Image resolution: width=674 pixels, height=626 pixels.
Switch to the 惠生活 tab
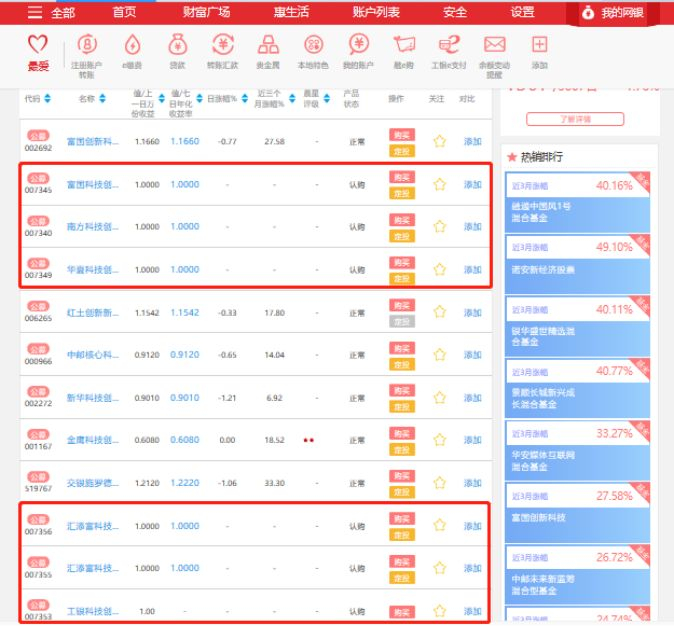pos(291,12)
